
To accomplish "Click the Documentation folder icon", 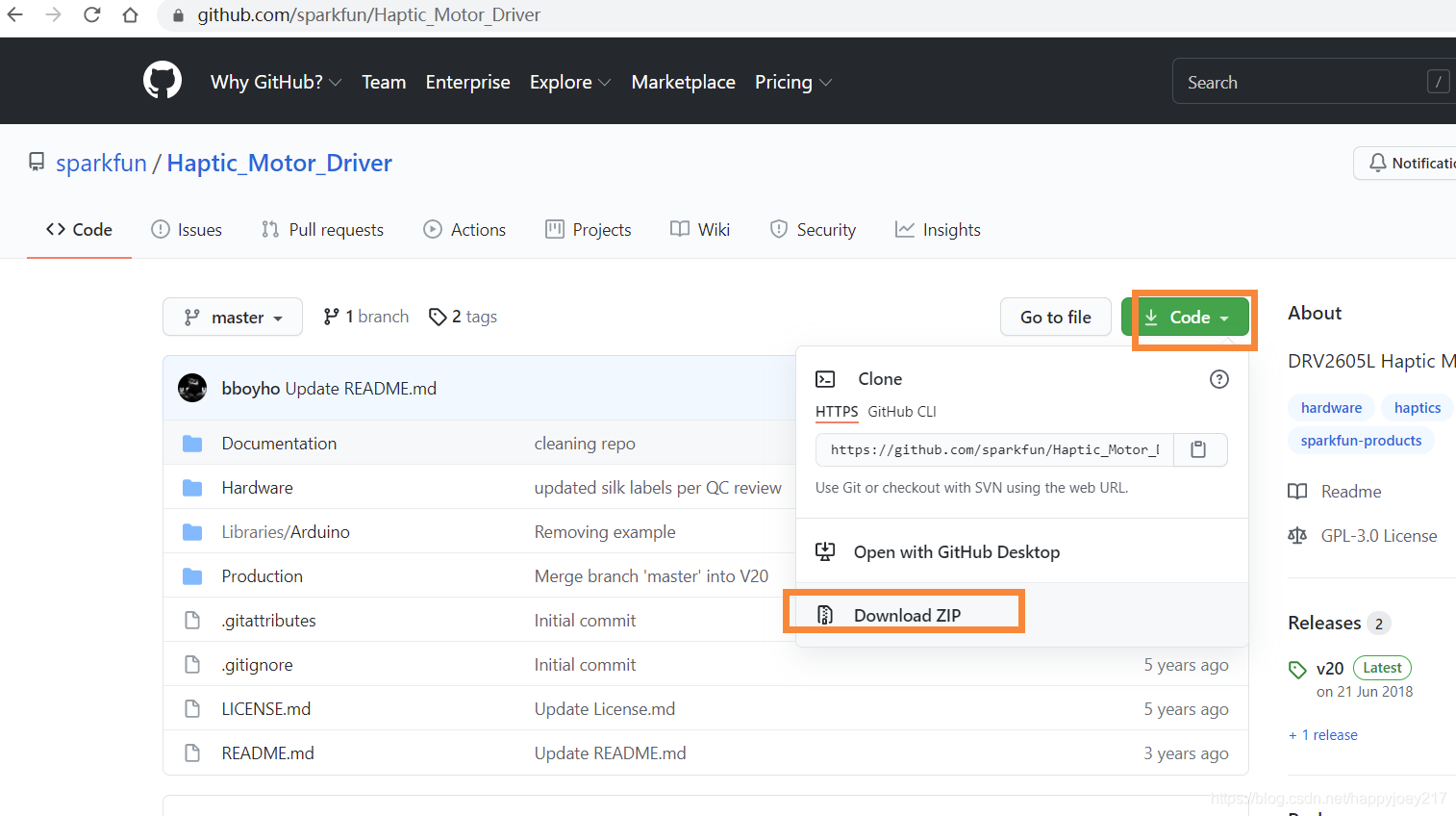I will 192,444.
